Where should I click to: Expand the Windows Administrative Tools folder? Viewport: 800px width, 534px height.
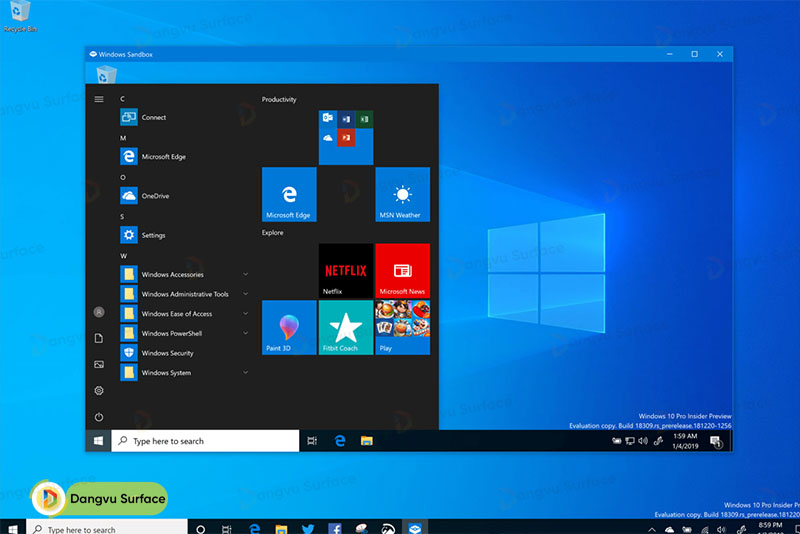185,294
